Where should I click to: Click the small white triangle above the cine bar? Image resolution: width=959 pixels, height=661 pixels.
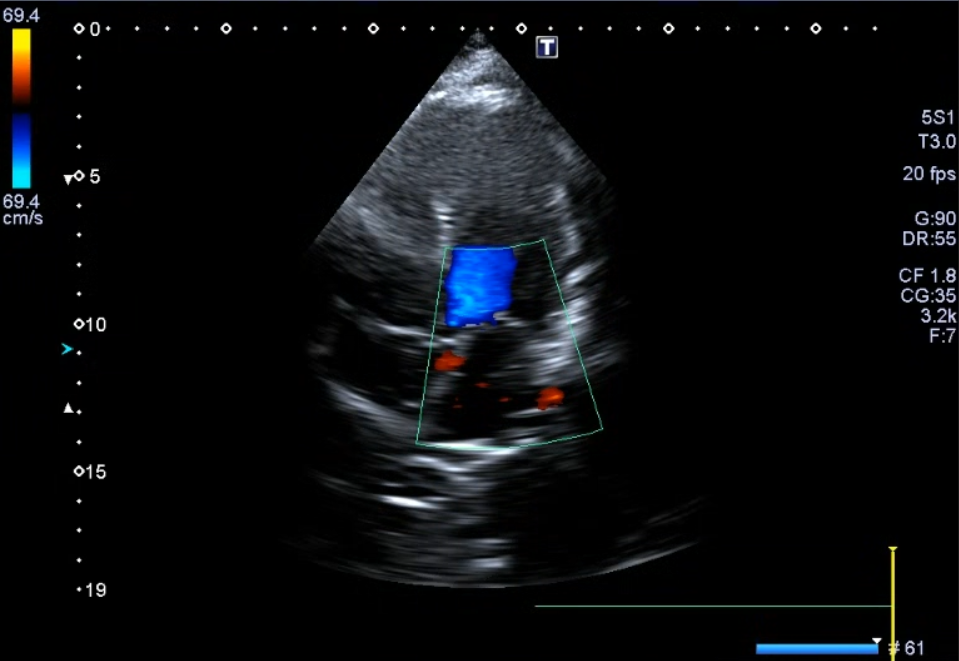click(876, 641)
